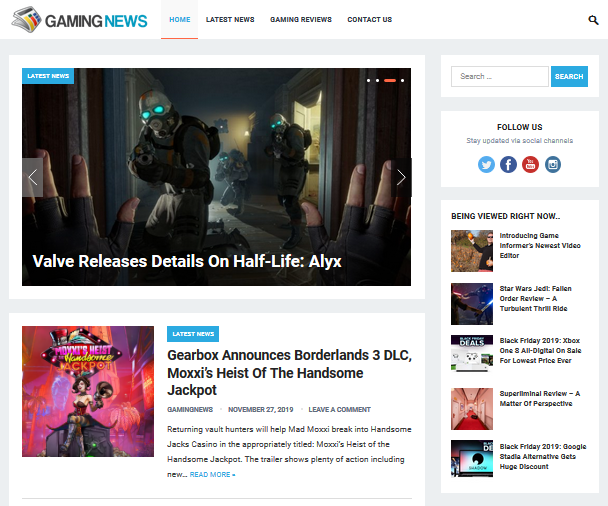Viewport: 608px width, 506px height.
Task: Open the Gaming Reviews menu item
Action: pos(301,19)
